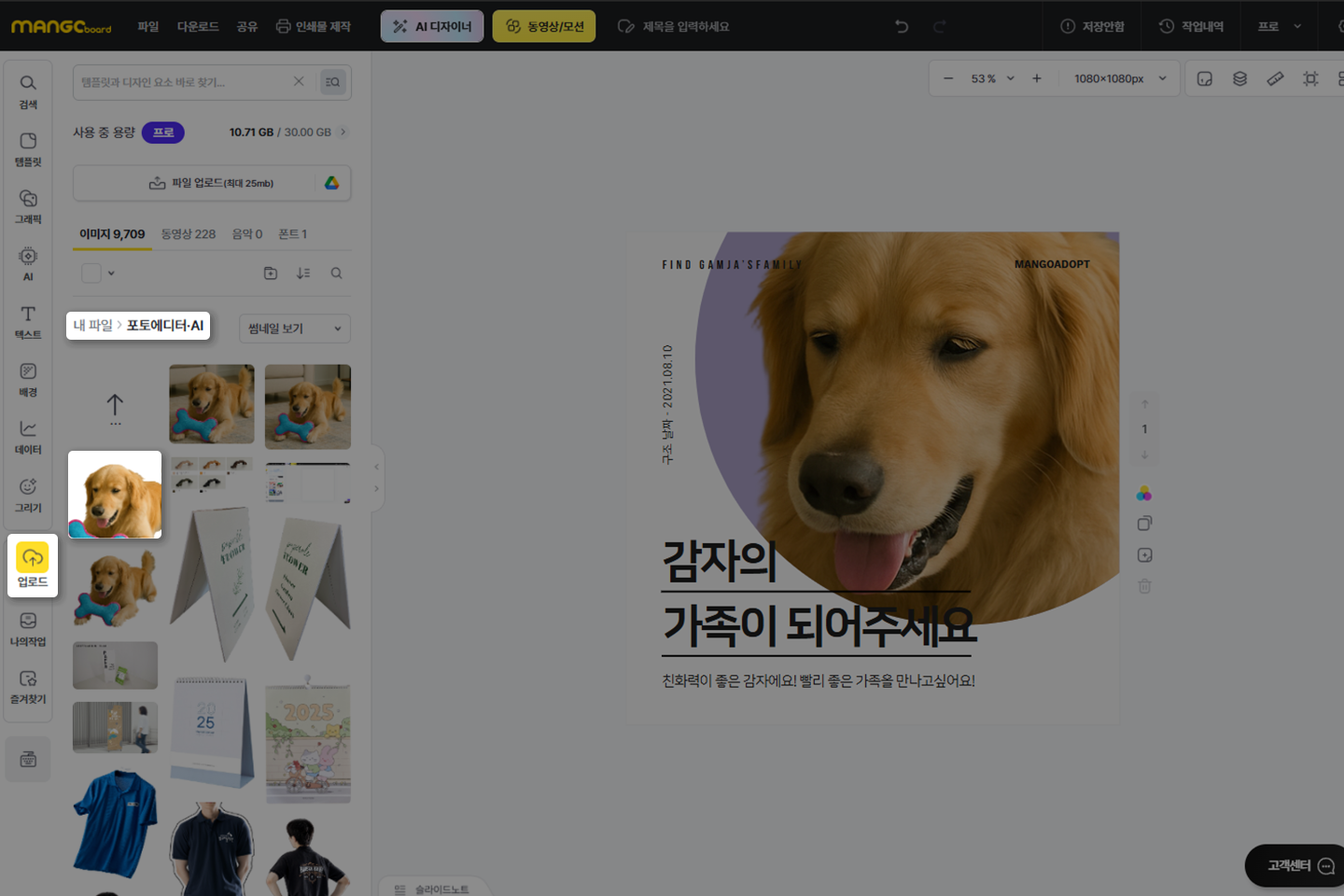Select the golden retriever close-up thumbnail

coord(115,495)
